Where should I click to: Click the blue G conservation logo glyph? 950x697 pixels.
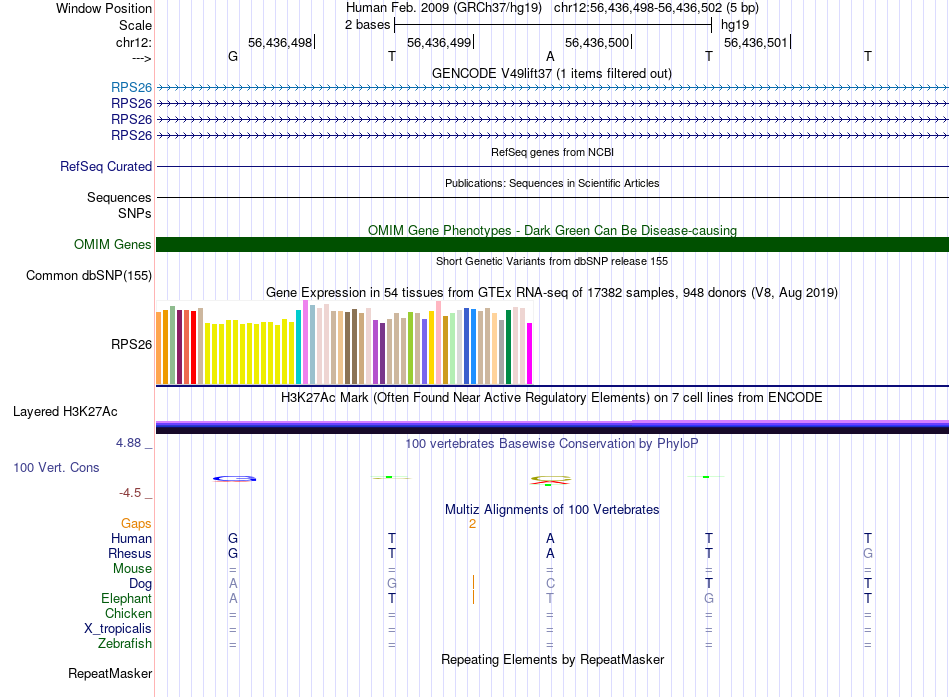(234, 479)
